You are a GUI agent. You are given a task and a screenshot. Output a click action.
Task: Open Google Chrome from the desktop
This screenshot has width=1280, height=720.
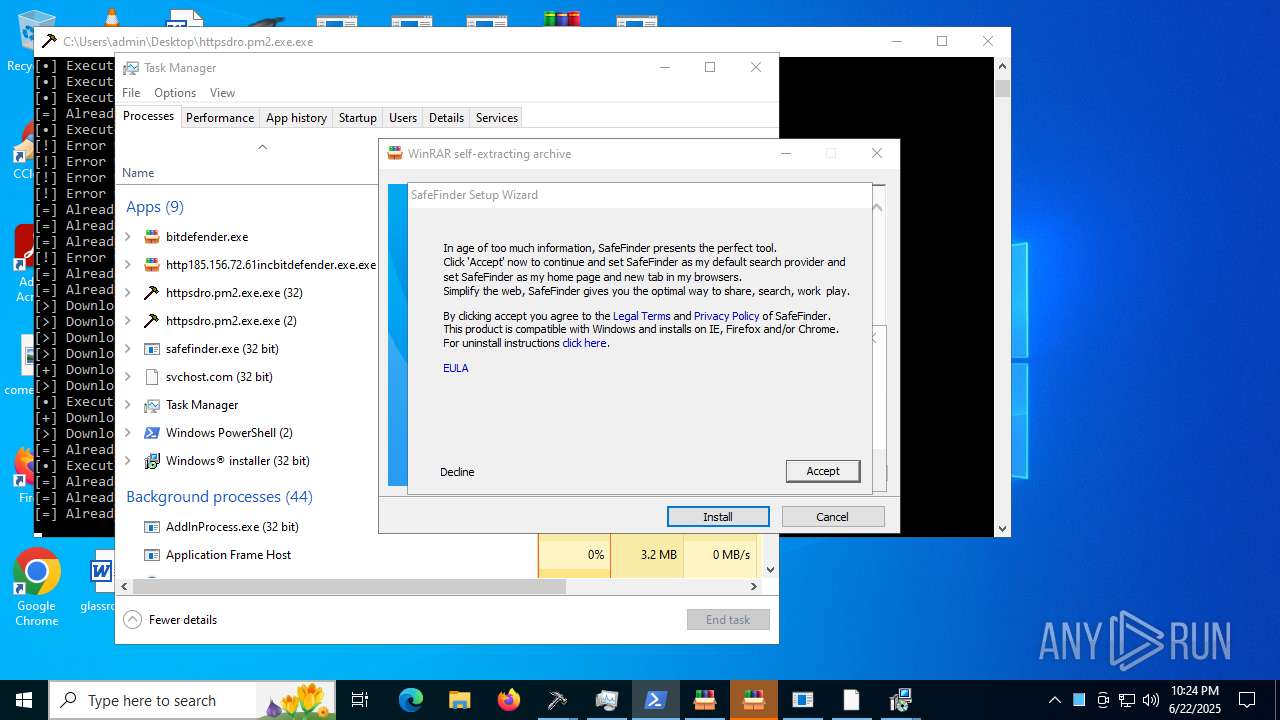[x=37, y=588]
